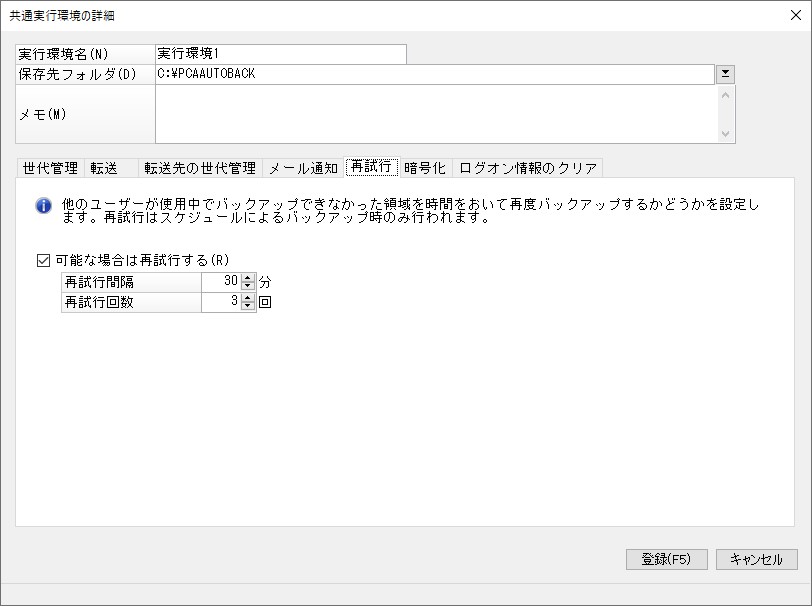Switch to the 暗号化 tab
The image size is (812, 606).
click(x=425, y=168)
